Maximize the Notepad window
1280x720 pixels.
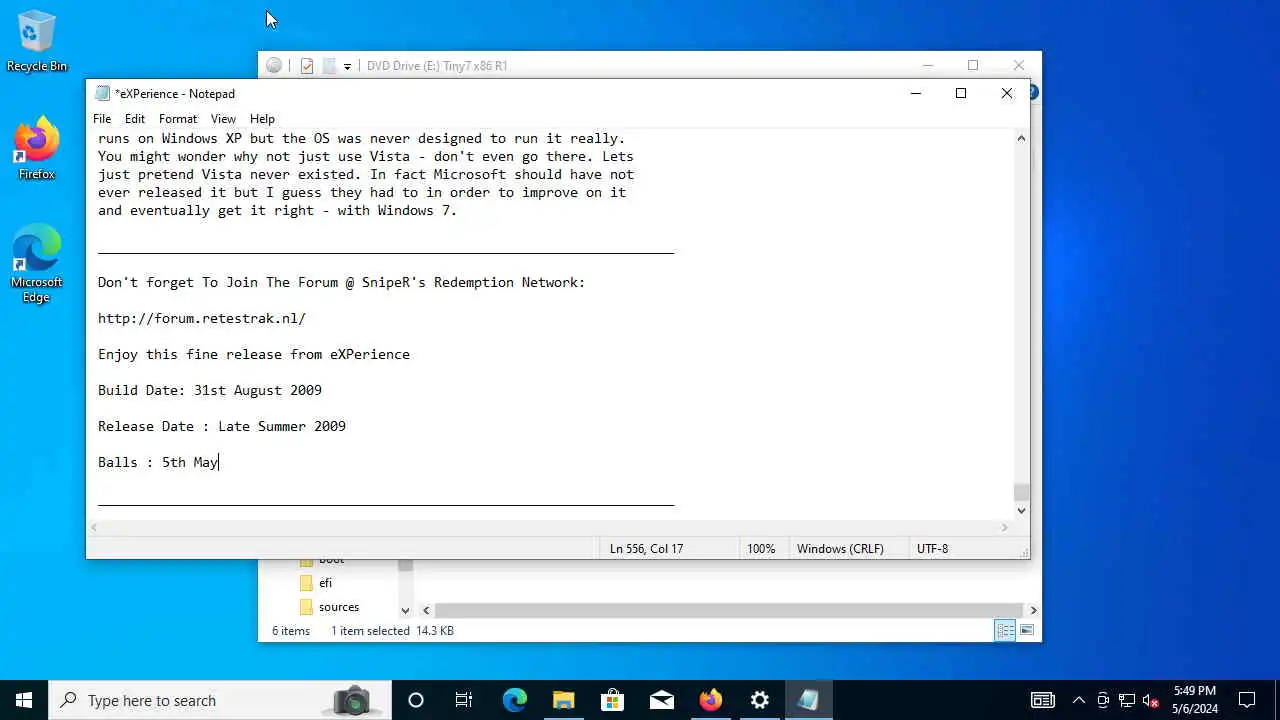click(961, 93)
